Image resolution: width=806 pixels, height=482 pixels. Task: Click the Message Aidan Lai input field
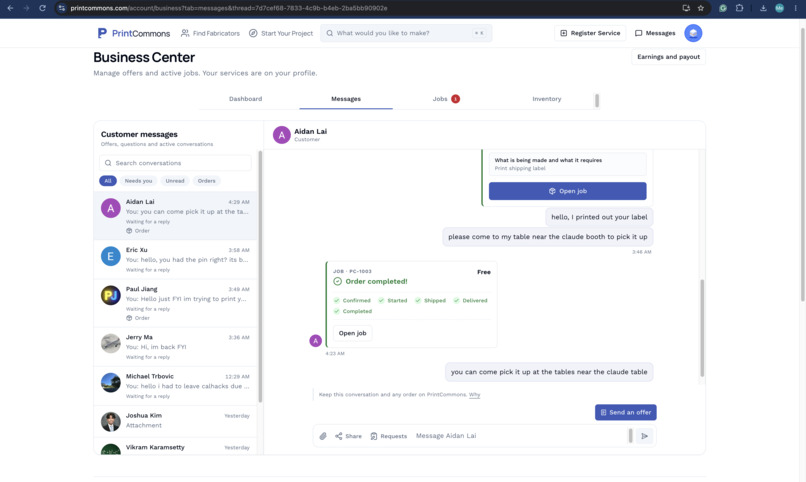click(x=519, y=436)
